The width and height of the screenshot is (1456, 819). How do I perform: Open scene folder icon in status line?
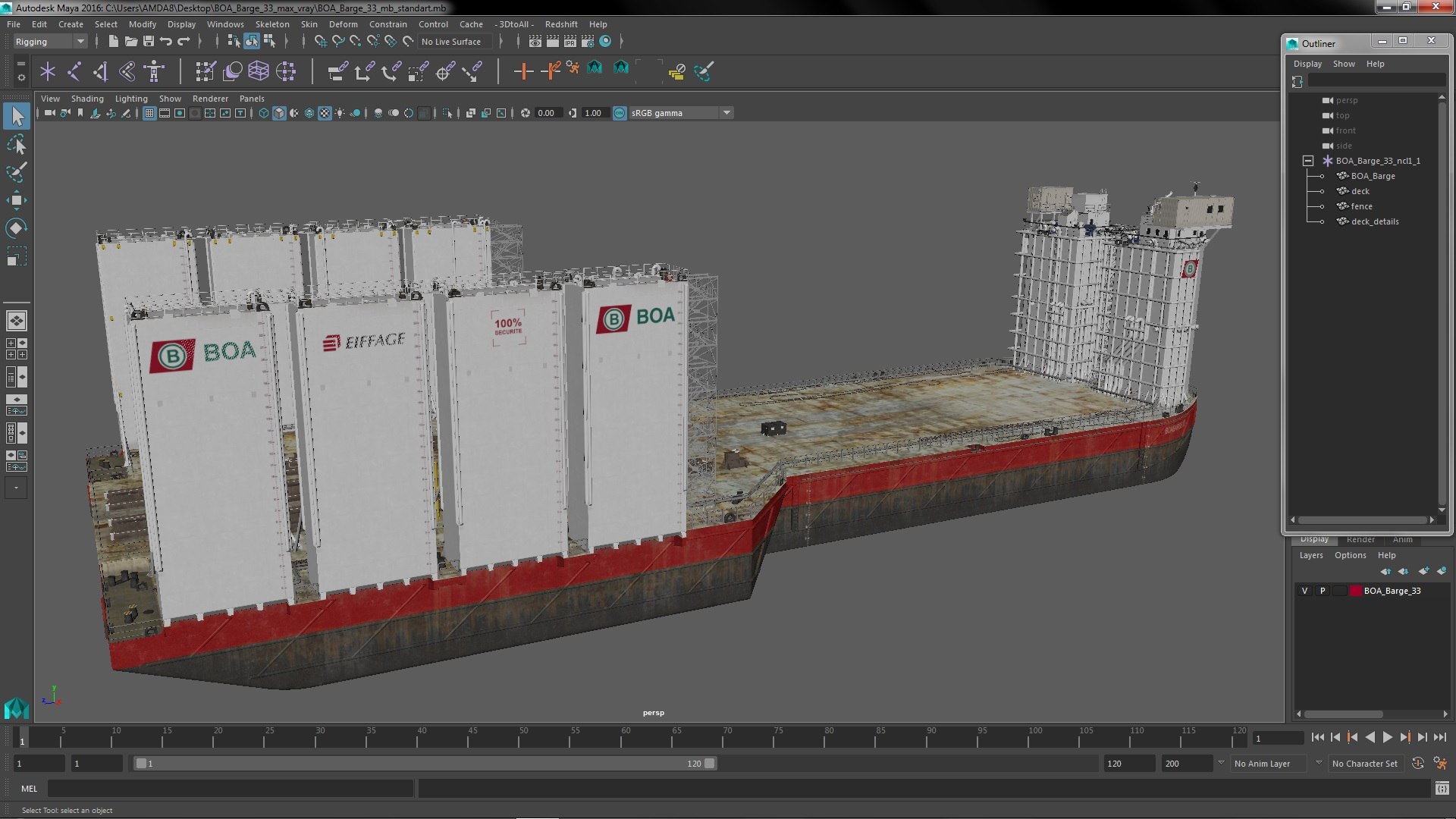130,42
